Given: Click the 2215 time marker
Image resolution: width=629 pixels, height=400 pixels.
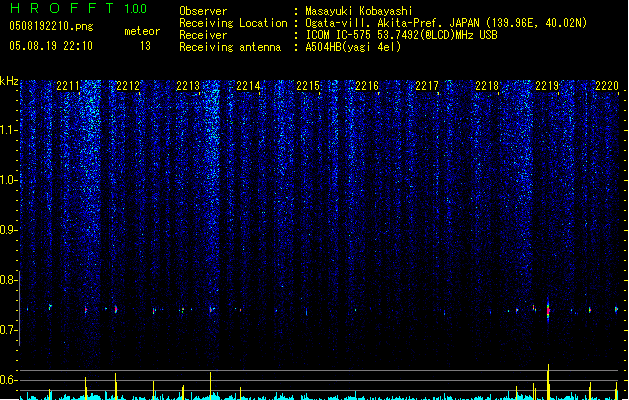Looking at the screenshot, I should click(308, 86).
